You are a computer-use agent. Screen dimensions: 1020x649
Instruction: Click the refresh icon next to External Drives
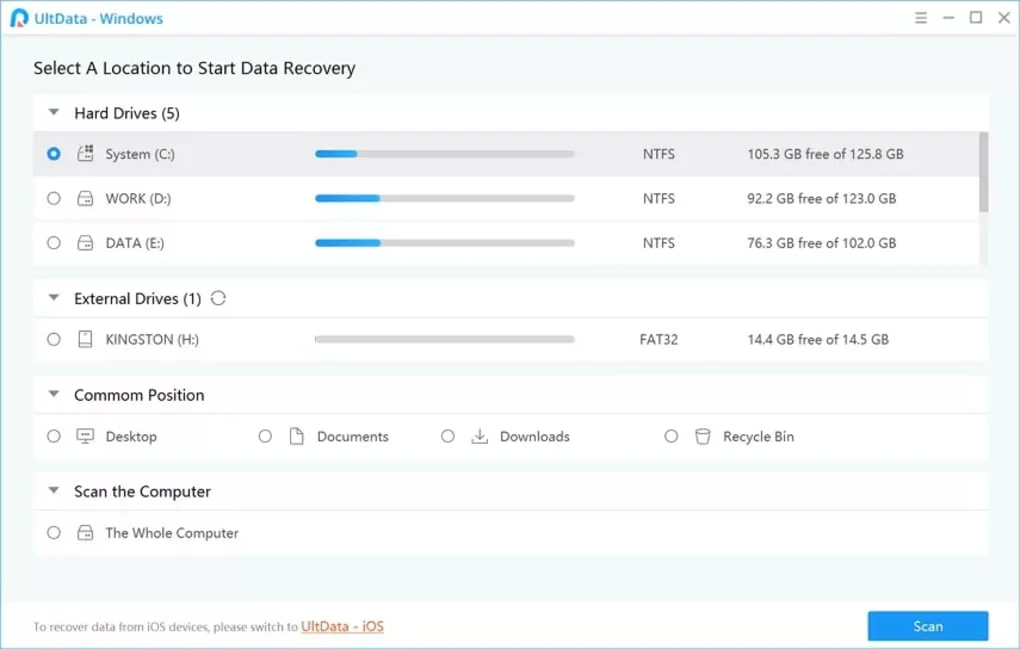(218, 298)
